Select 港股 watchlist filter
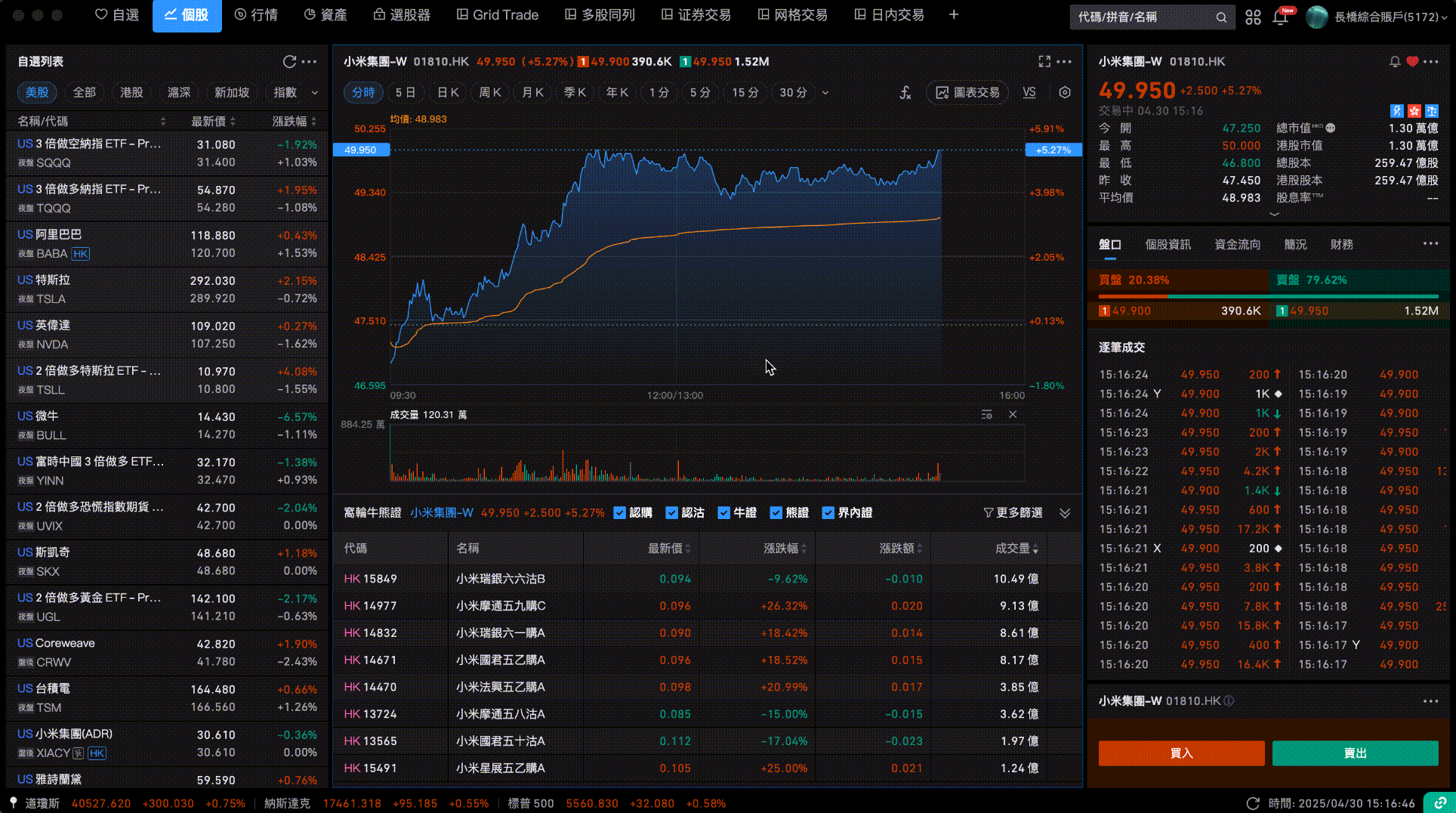Screen dimensions: 1456x813 (131, 92)
